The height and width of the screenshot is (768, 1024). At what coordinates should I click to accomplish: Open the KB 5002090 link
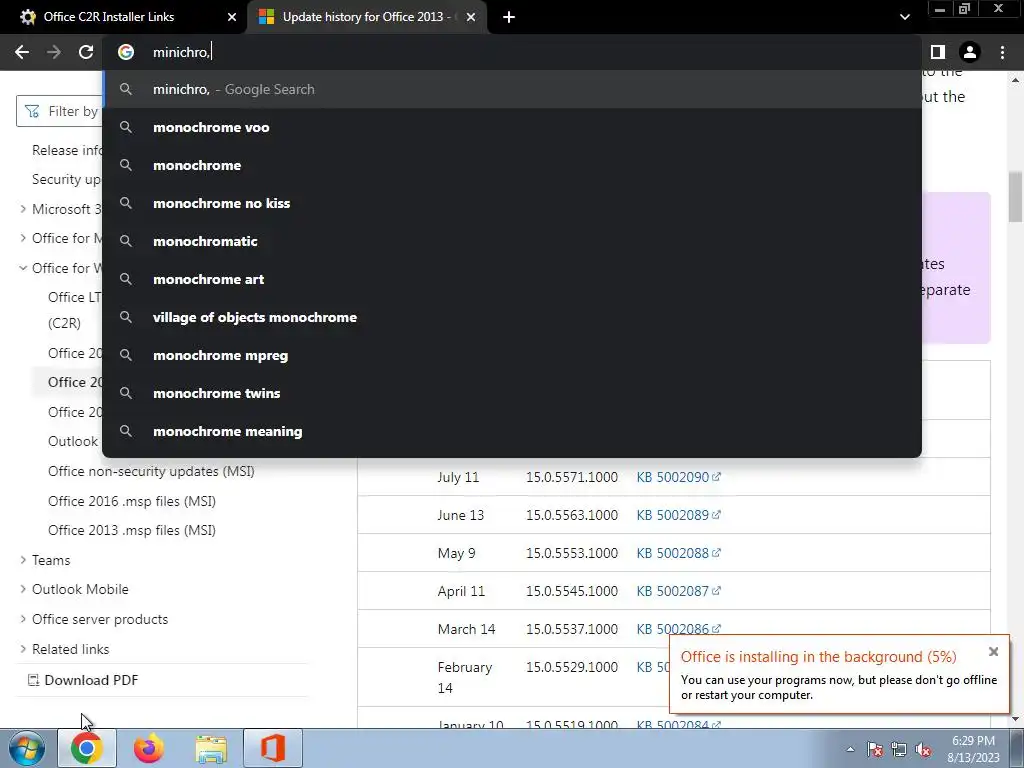coord(678,477)
